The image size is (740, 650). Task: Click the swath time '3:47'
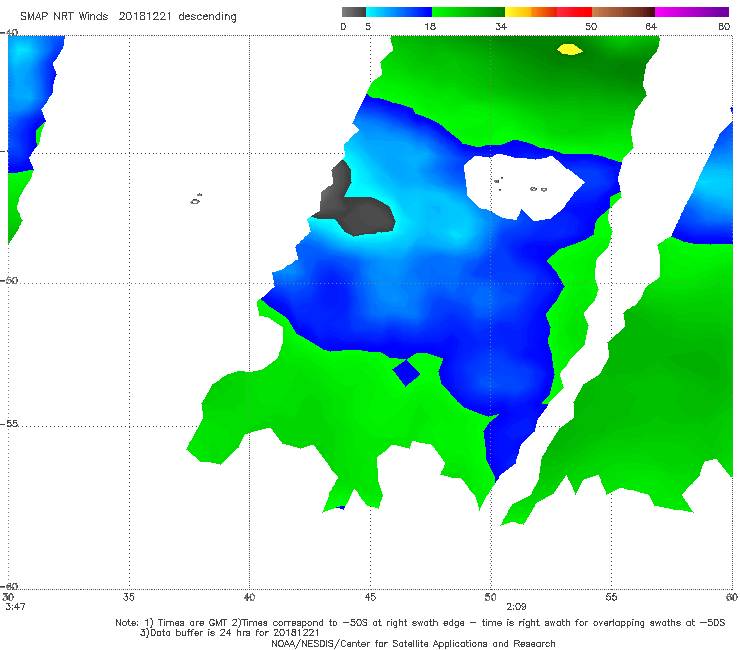tap(15, 607)
